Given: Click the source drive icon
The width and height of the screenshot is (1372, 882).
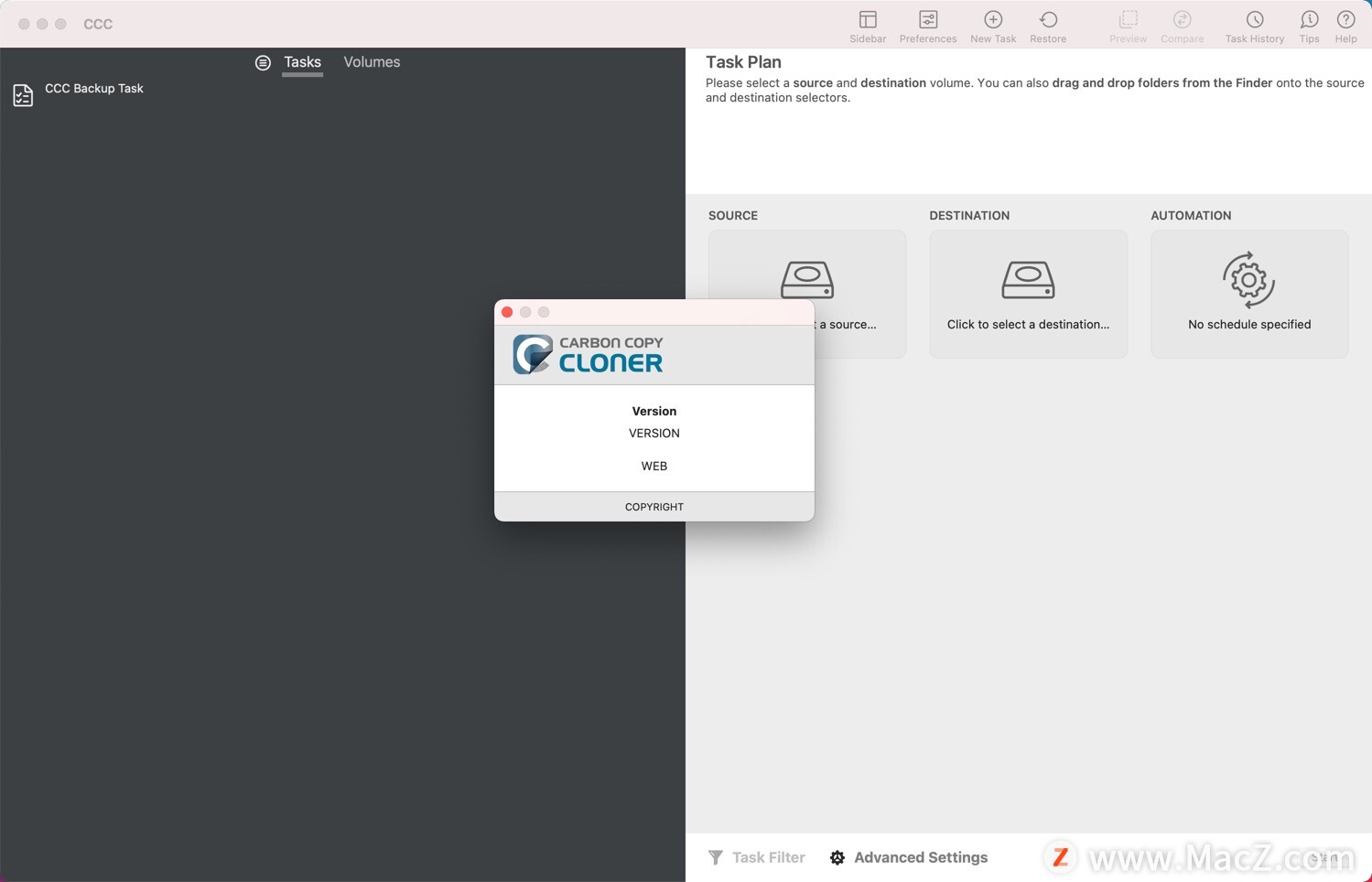Looking at the screenshot, I should tap(806, 280).
